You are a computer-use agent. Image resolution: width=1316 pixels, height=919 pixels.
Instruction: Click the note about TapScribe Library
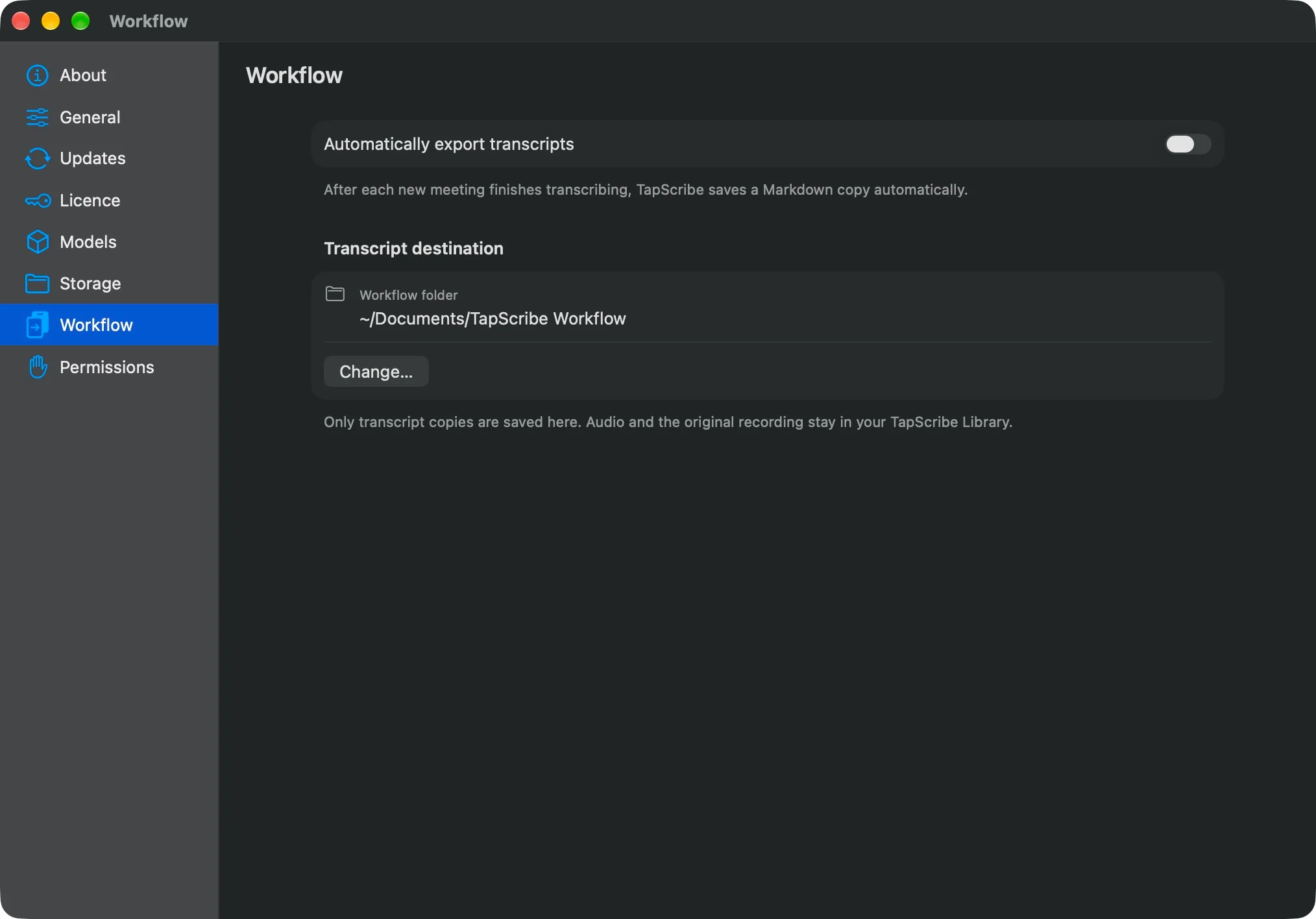click(668, 422)
